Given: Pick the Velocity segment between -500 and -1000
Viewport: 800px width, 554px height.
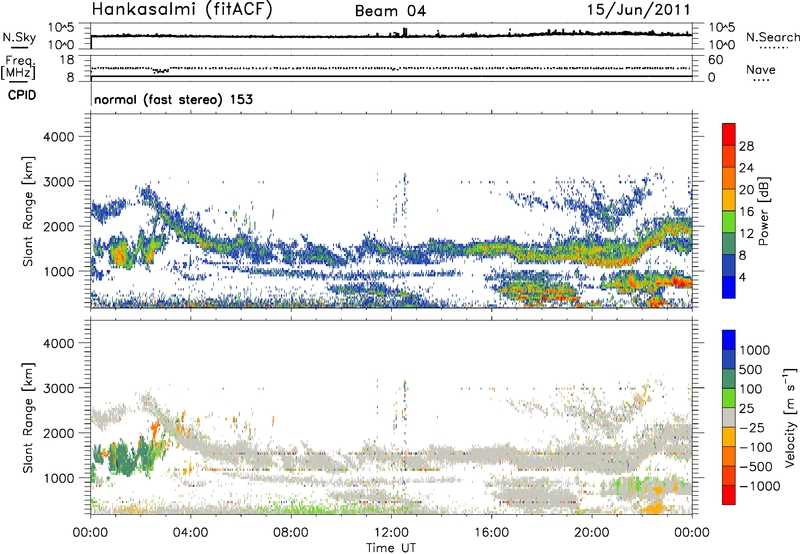Looking at the screenshot, I should (729, 475).
